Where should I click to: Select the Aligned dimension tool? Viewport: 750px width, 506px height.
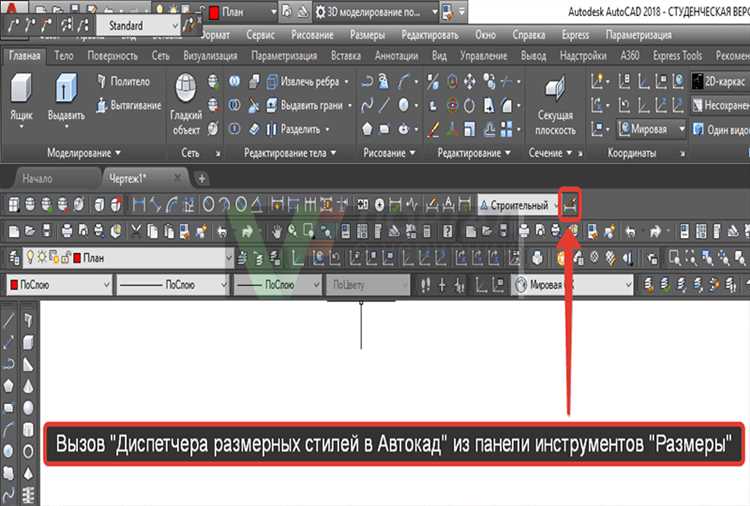[155, 205]
